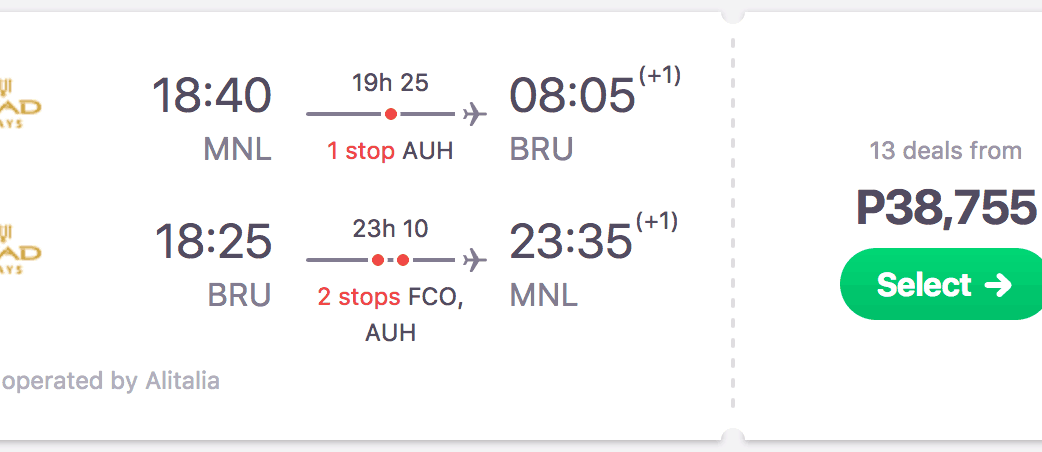Click the 19h 25 flight duration
The height and width of the screenshot is (452, 1042).
point(390,83)
